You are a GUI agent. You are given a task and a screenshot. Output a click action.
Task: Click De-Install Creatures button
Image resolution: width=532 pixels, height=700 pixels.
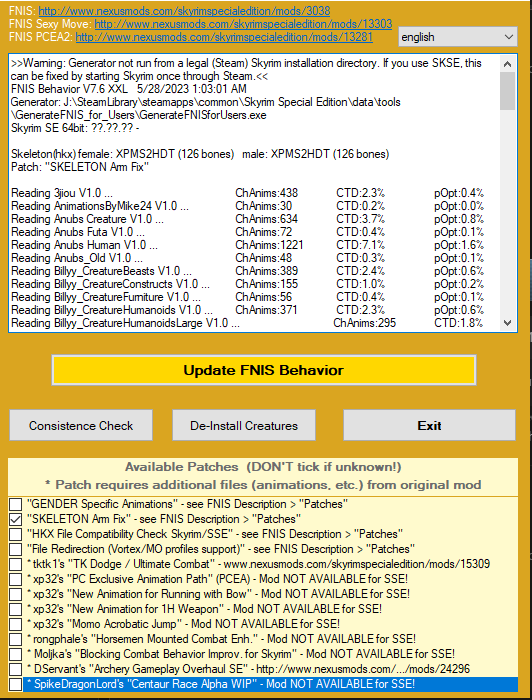(x=244, y=425)
